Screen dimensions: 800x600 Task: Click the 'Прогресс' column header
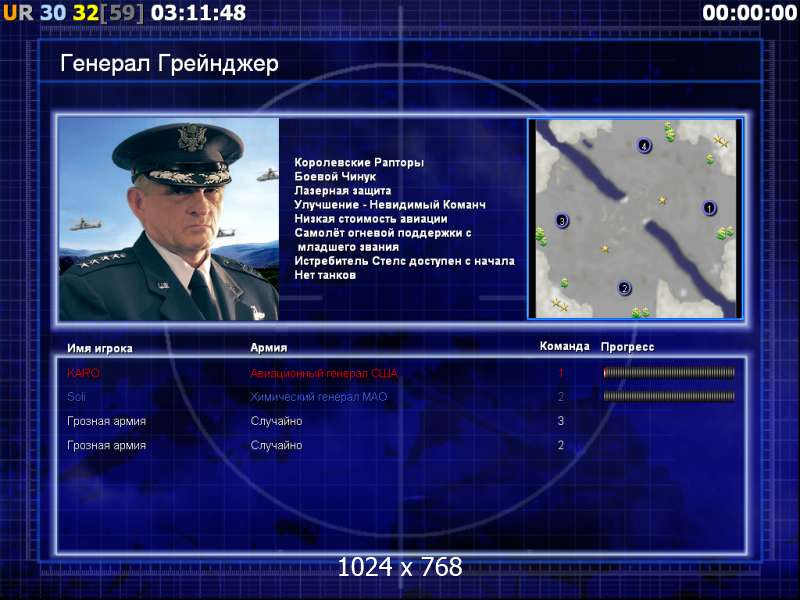[627, 347]
